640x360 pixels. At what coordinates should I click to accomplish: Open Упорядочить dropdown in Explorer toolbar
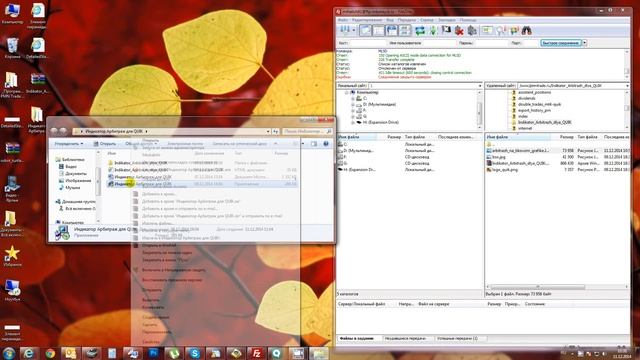point(69,144)
